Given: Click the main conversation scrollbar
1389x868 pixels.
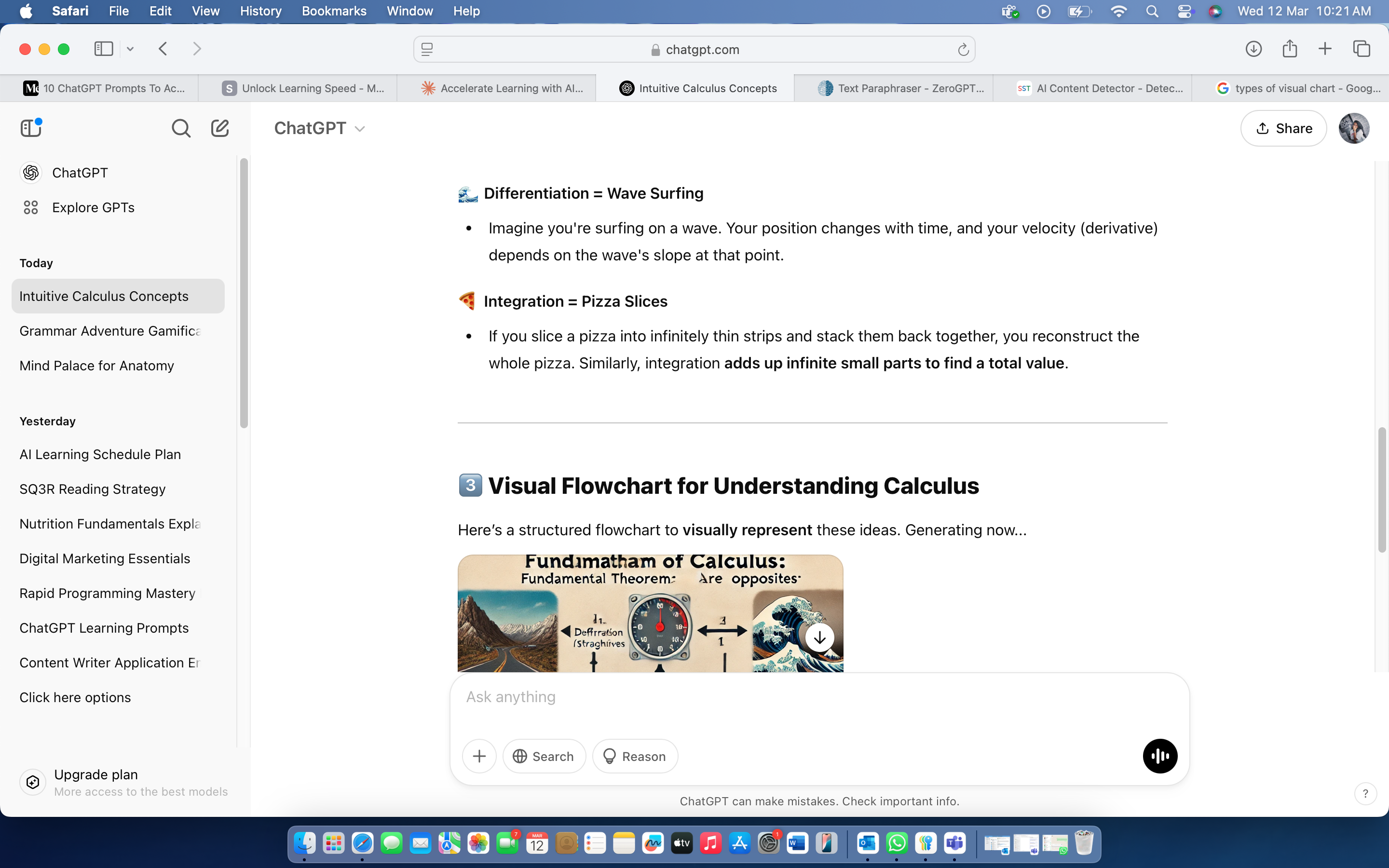Looking at the screenshot, I should tap(1382, 489).
